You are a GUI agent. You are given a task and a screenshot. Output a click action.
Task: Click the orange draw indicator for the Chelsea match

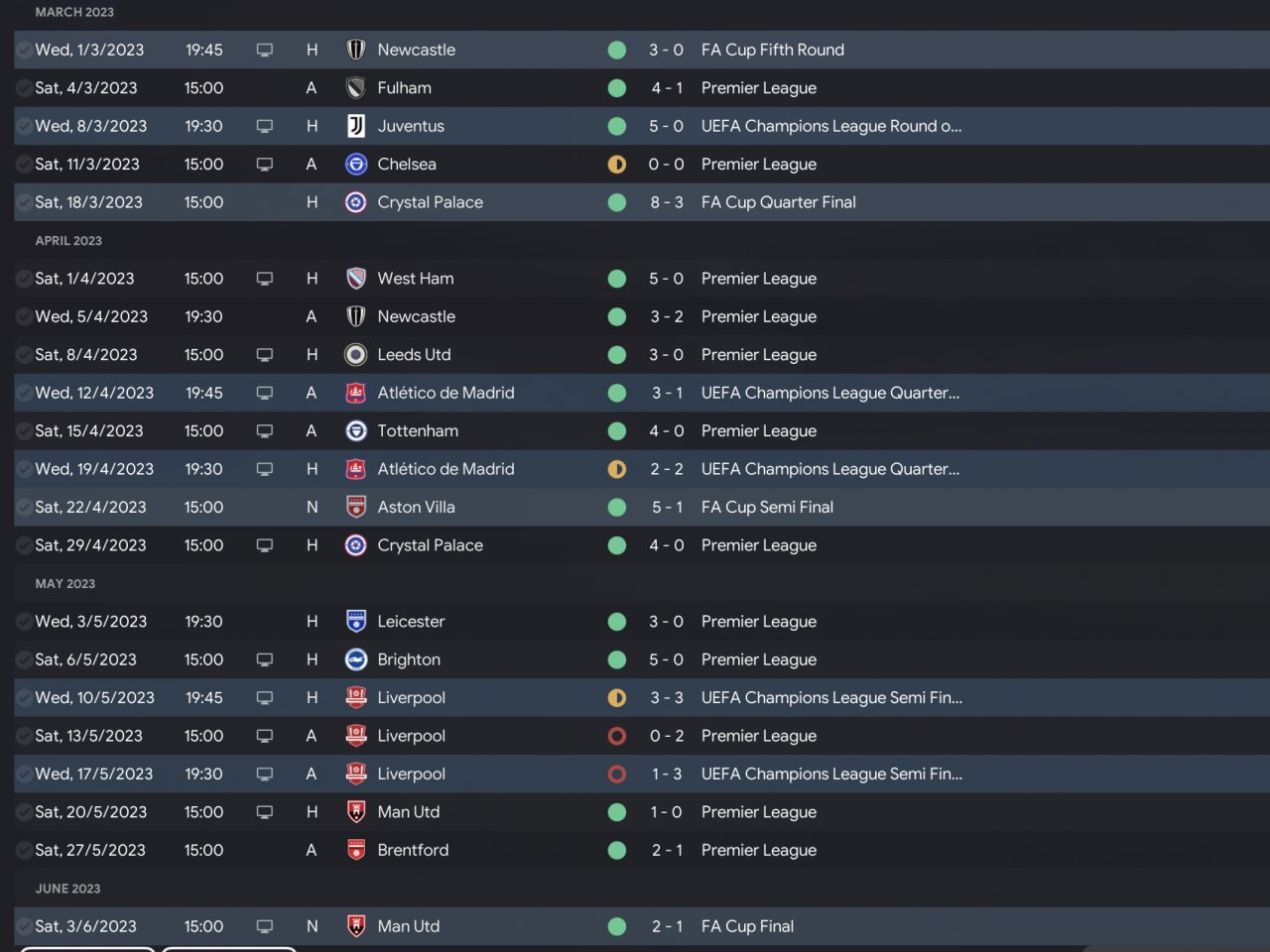[616, 165]
